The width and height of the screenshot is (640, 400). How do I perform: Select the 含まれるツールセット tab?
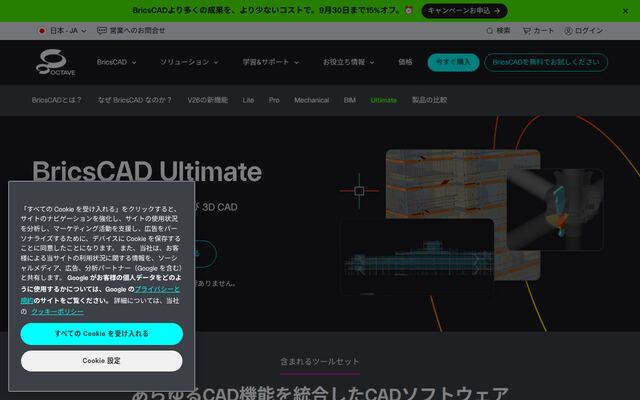[x=320, y=362]
